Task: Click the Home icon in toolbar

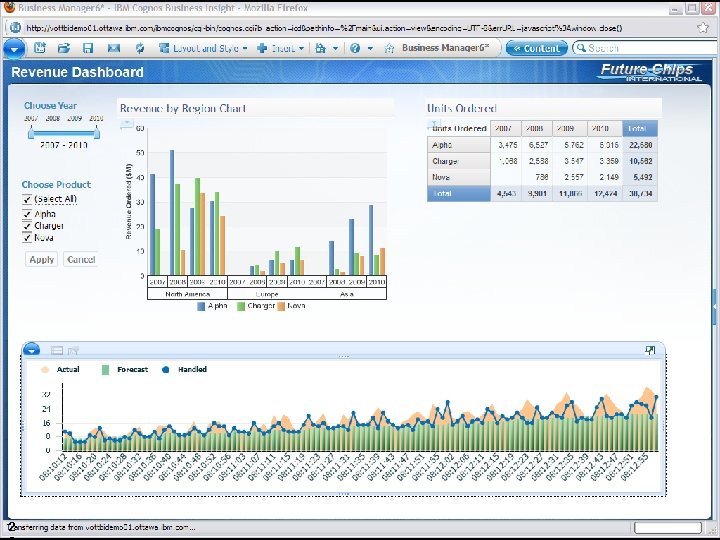Action: [x=389, y=48]
